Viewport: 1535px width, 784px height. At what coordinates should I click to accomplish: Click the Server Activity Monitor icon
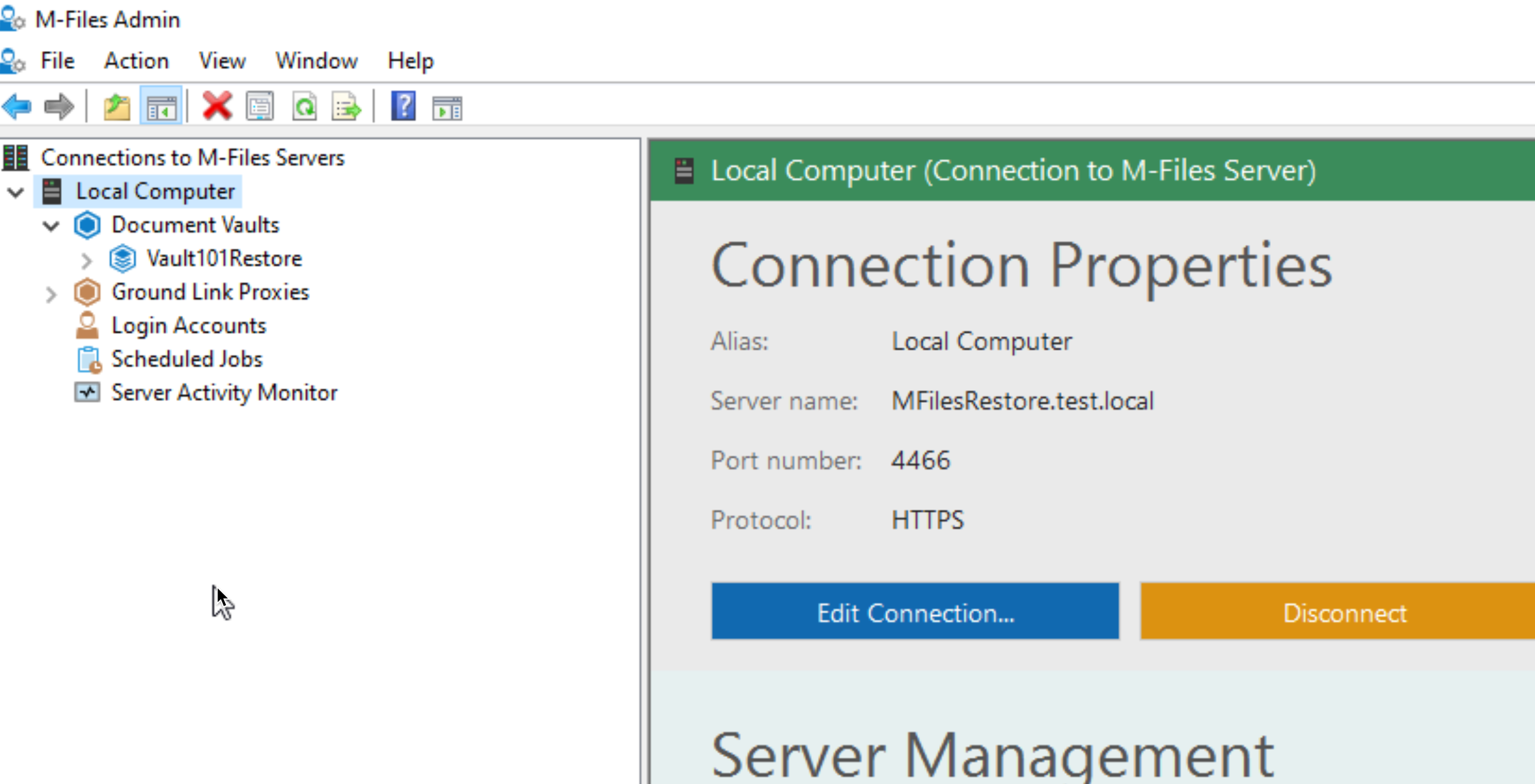coord(87,393)
